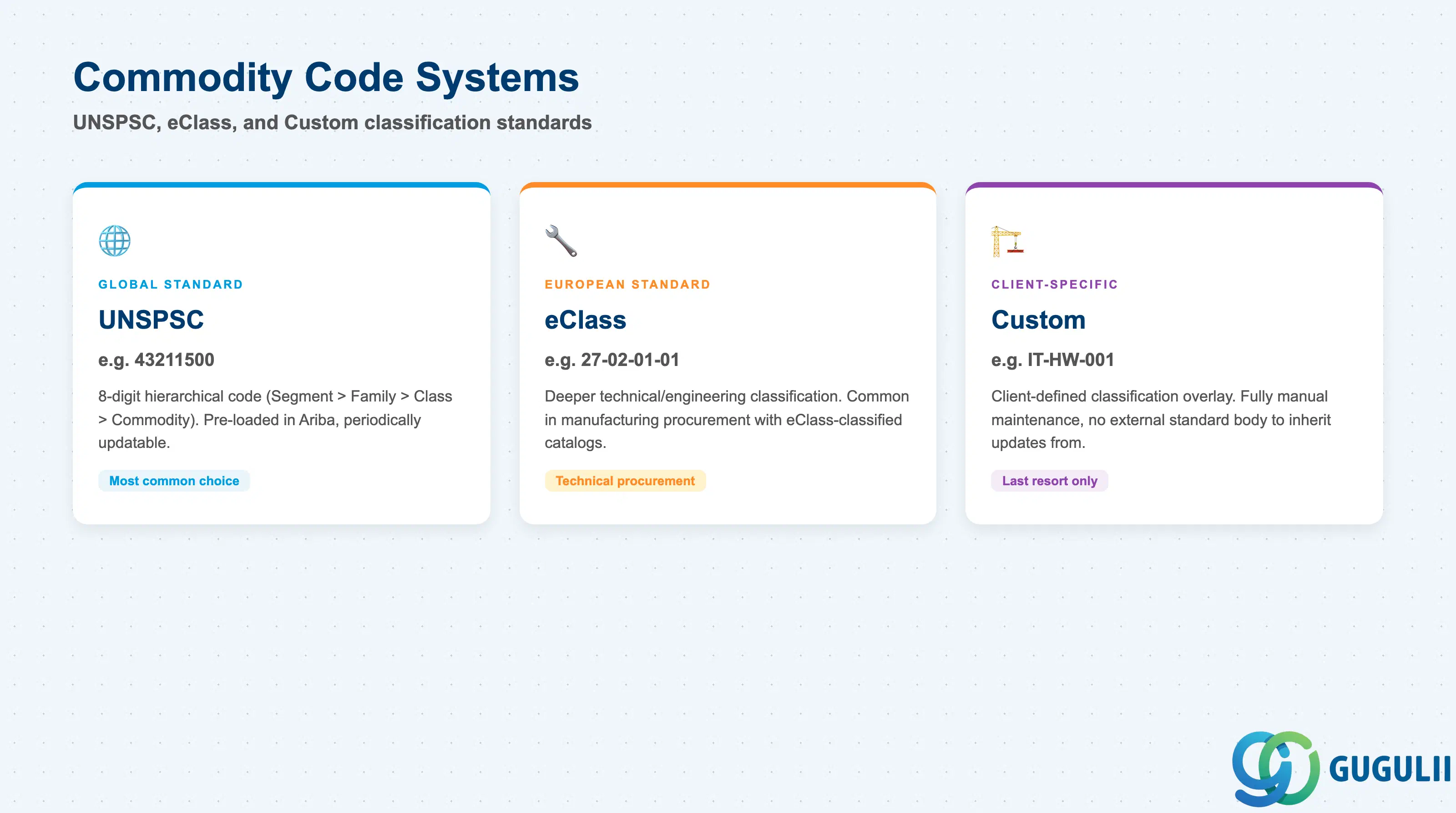Click the Custom card heading
1456x813 pixels.
tap(1038, 320)
